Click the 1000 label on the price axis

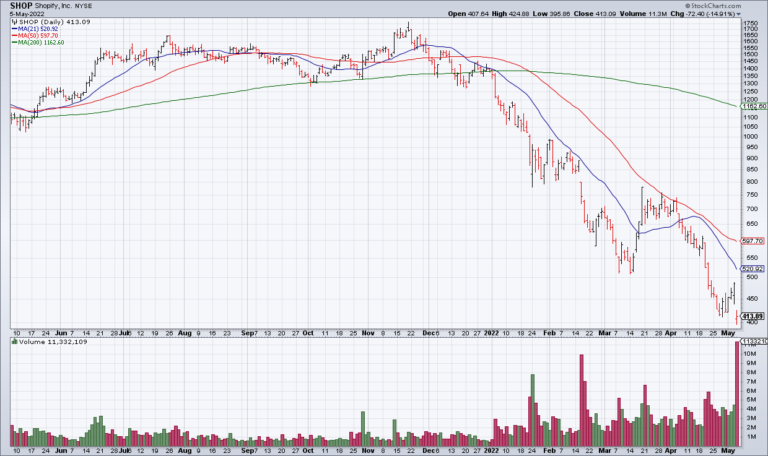pos(750,137)
